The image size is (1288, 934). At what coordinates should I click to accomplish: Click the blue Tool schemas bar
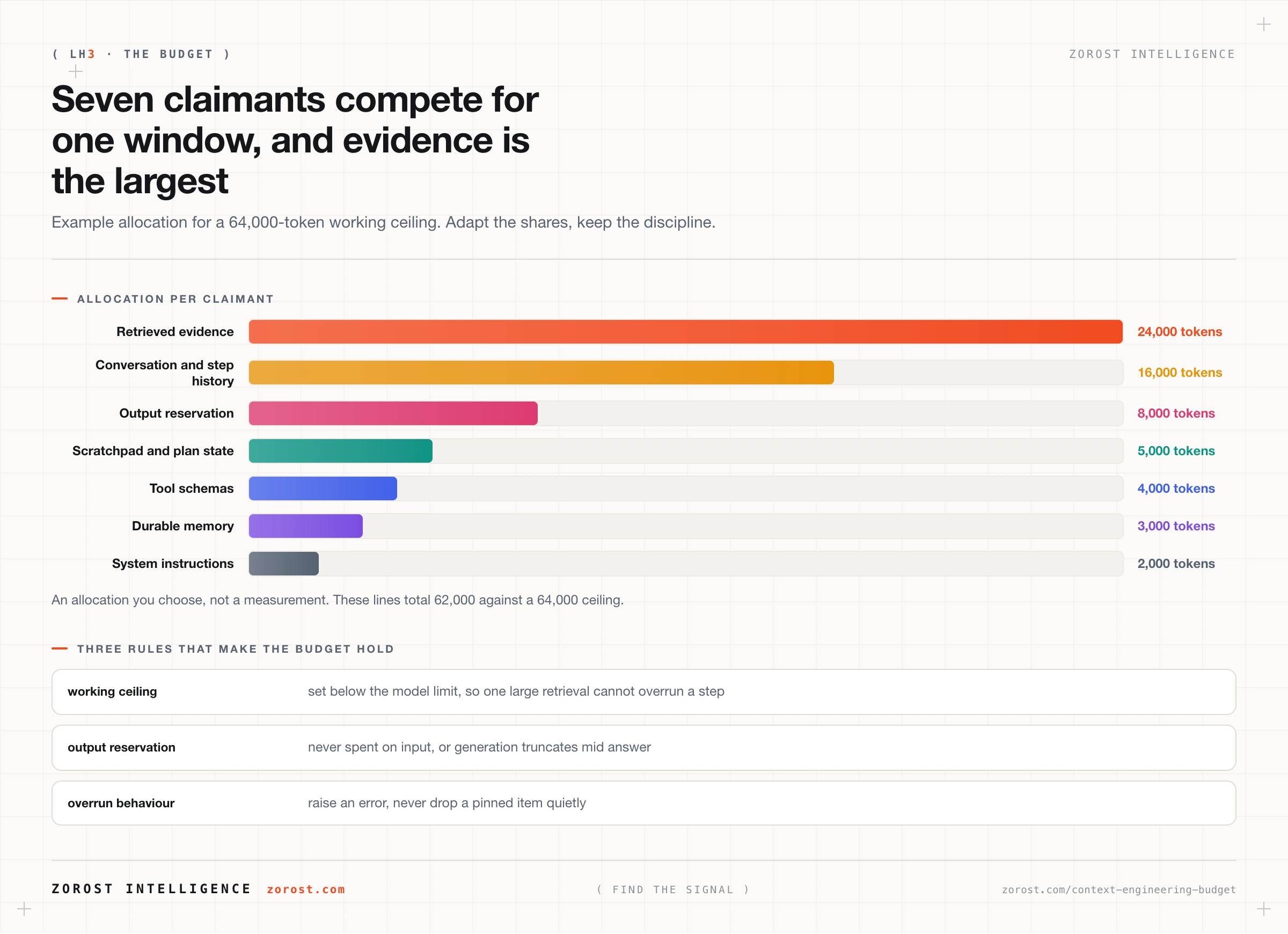pyautogui.click(x=323, y=488)
